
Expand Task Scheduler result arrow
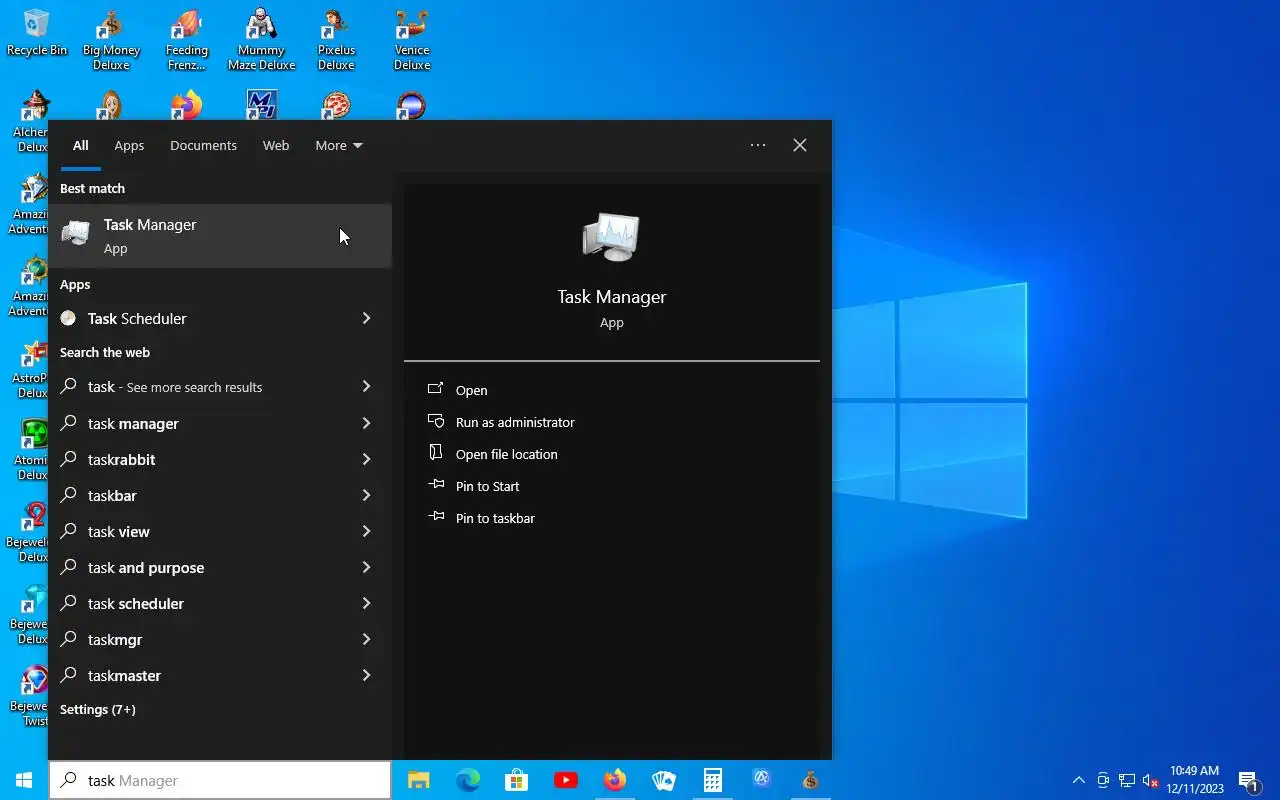(367, 318)
